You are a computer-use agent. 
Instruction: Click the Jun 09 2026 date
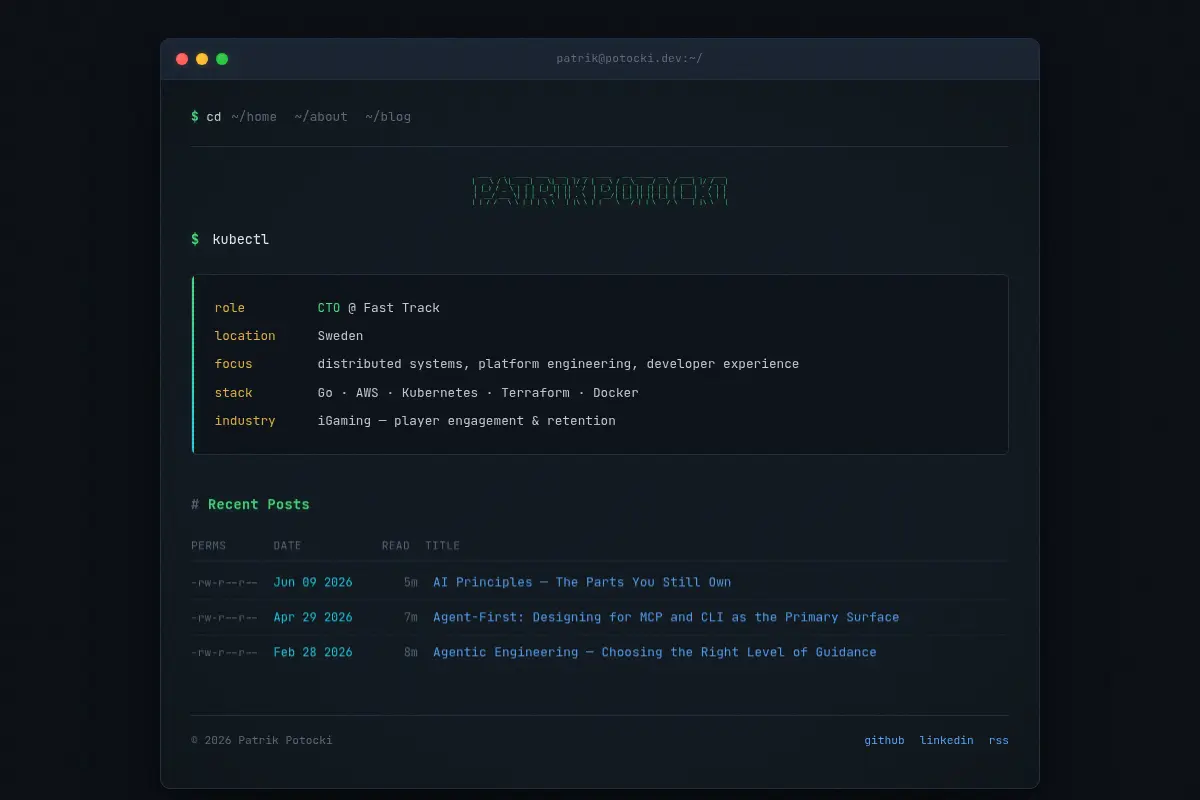313,582
